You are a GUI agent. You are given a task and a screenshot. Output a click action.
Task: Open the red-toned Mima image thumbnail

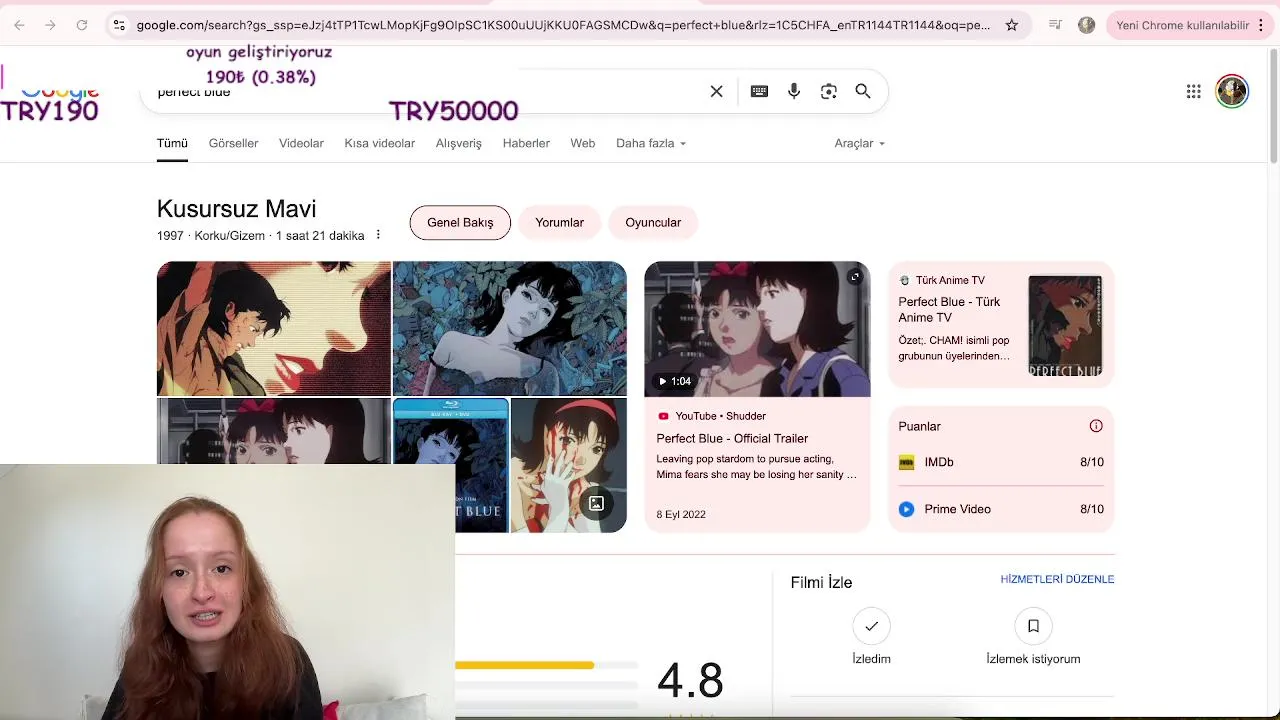click(x=274, y=329)
